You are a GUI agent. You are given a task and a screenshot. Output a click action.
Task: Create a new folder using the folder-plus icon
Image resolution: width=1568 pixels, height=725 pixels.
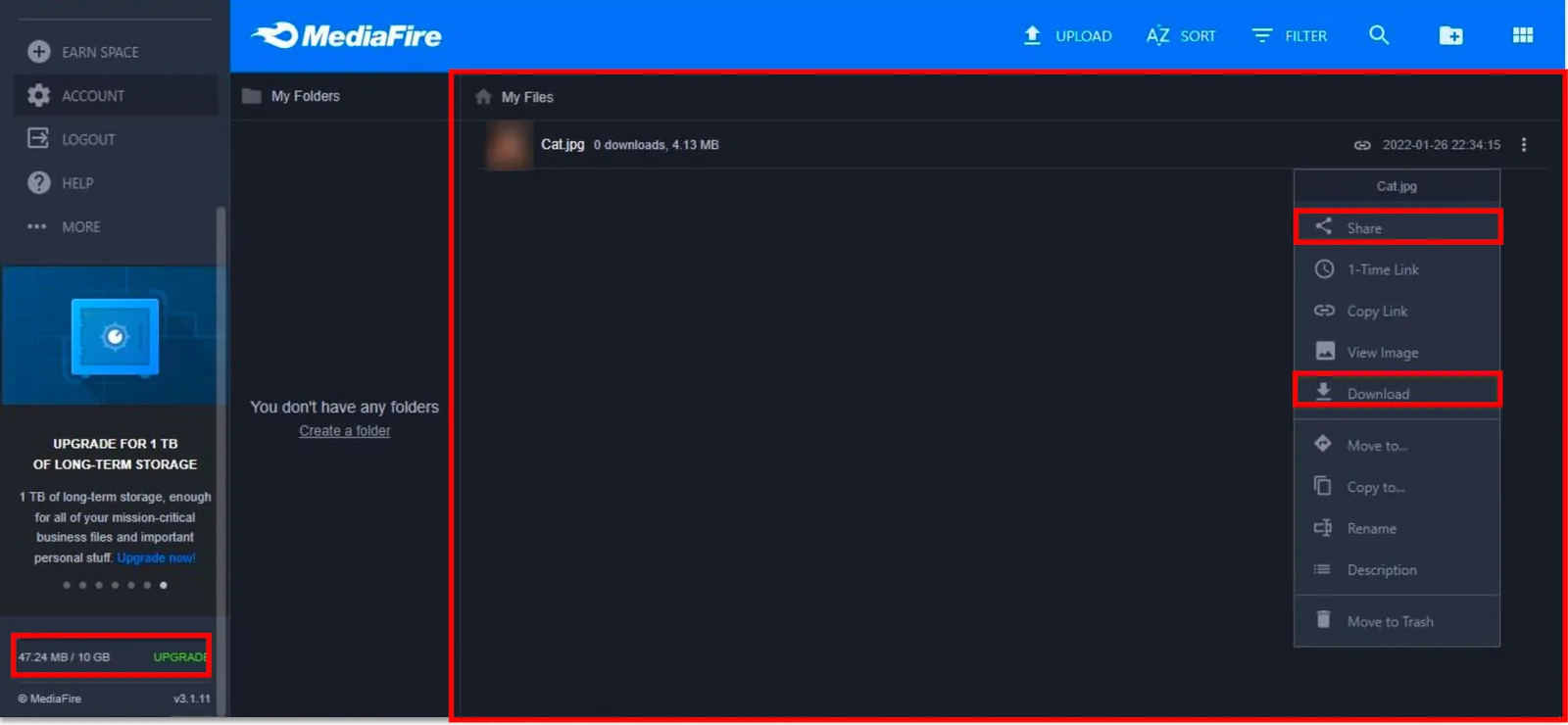(x=1450, y=35)
